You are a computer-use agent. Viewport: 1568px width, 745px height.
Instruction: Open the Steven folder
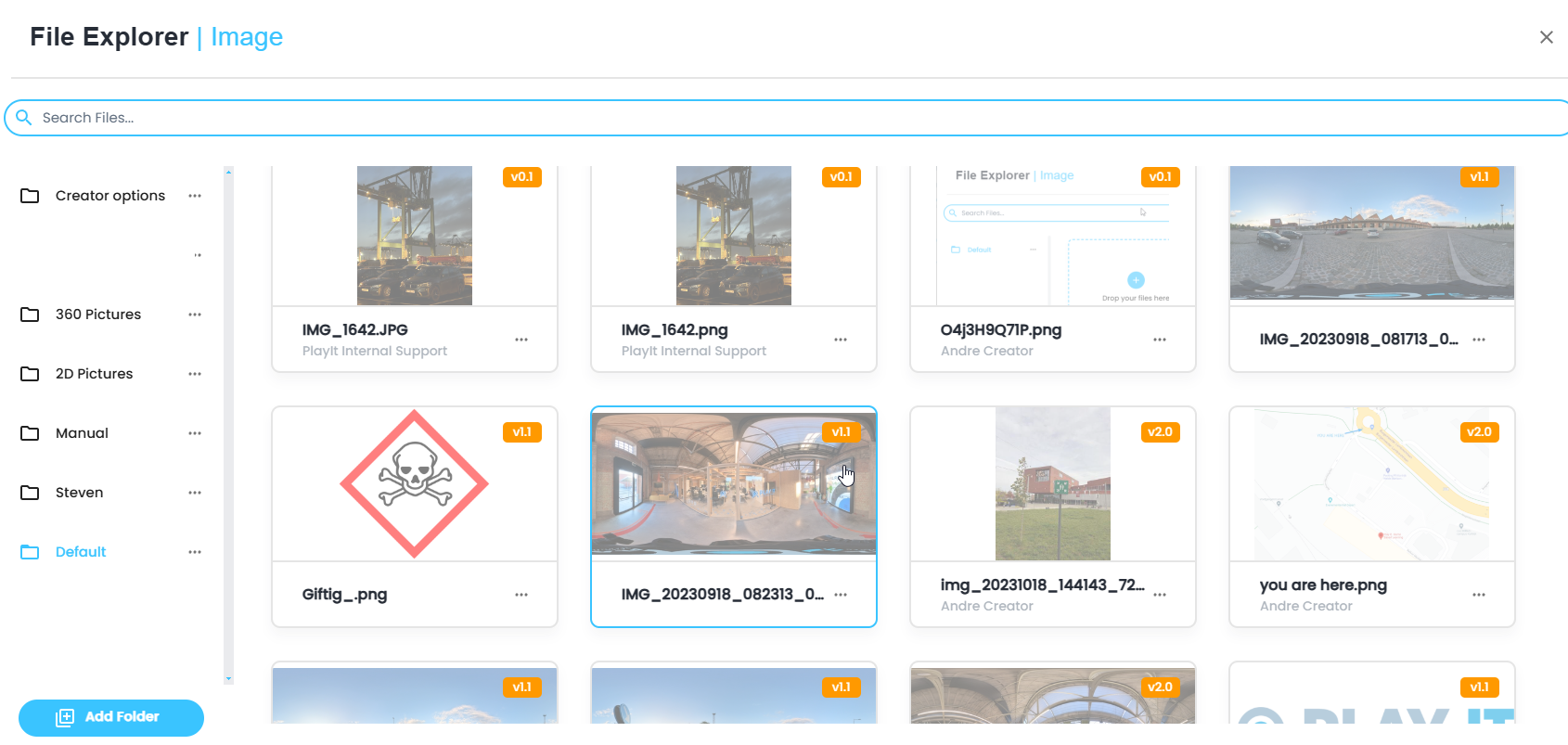click(x=79, y=493)
